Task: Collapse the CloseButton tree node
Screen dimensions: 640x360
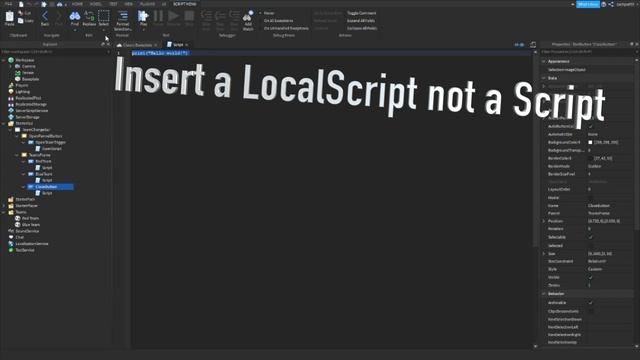Action: [x=24, y=187]
